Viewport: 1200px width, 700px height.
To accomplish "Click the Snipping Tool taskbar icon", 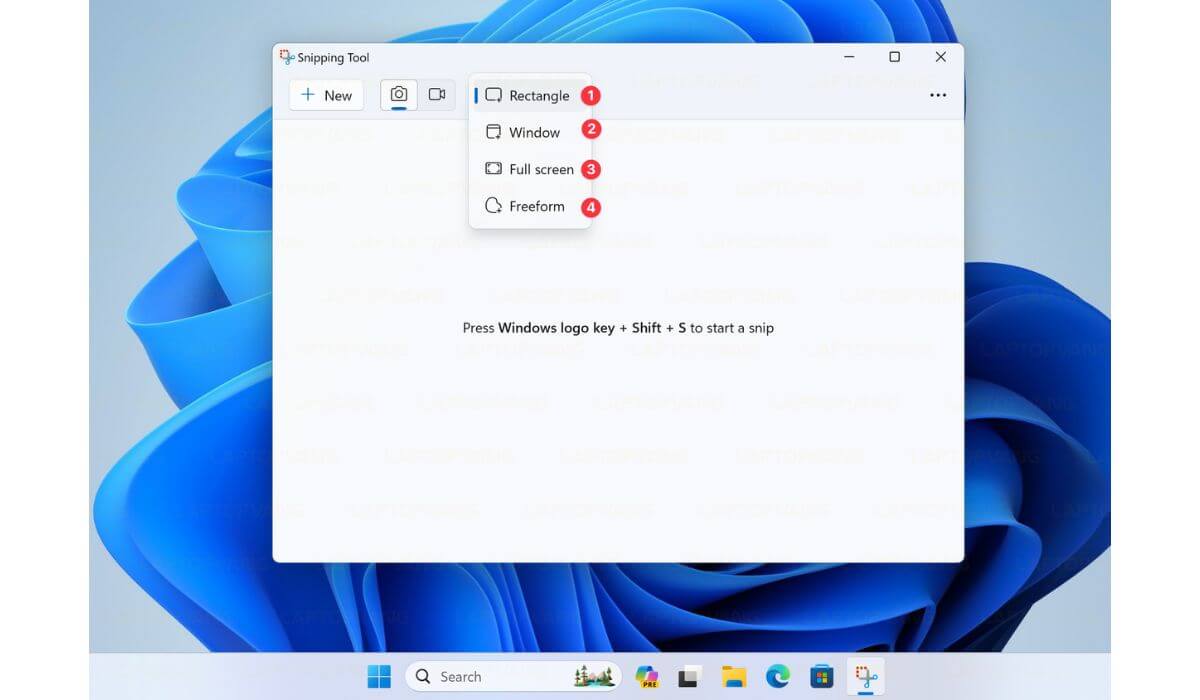I will 866,677.
